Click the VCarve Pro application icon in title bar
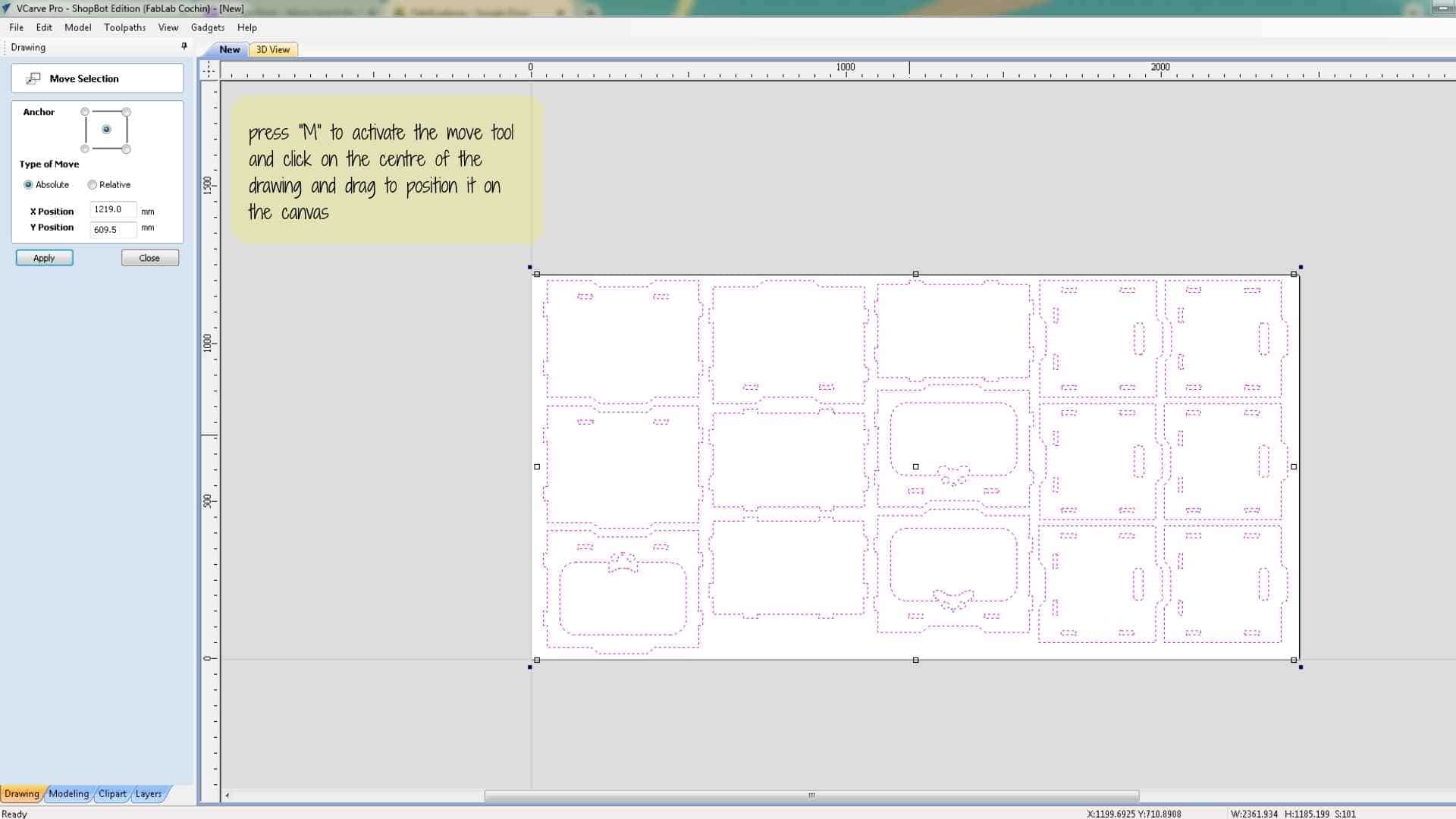1456x819 pixels. pos(7,8)
